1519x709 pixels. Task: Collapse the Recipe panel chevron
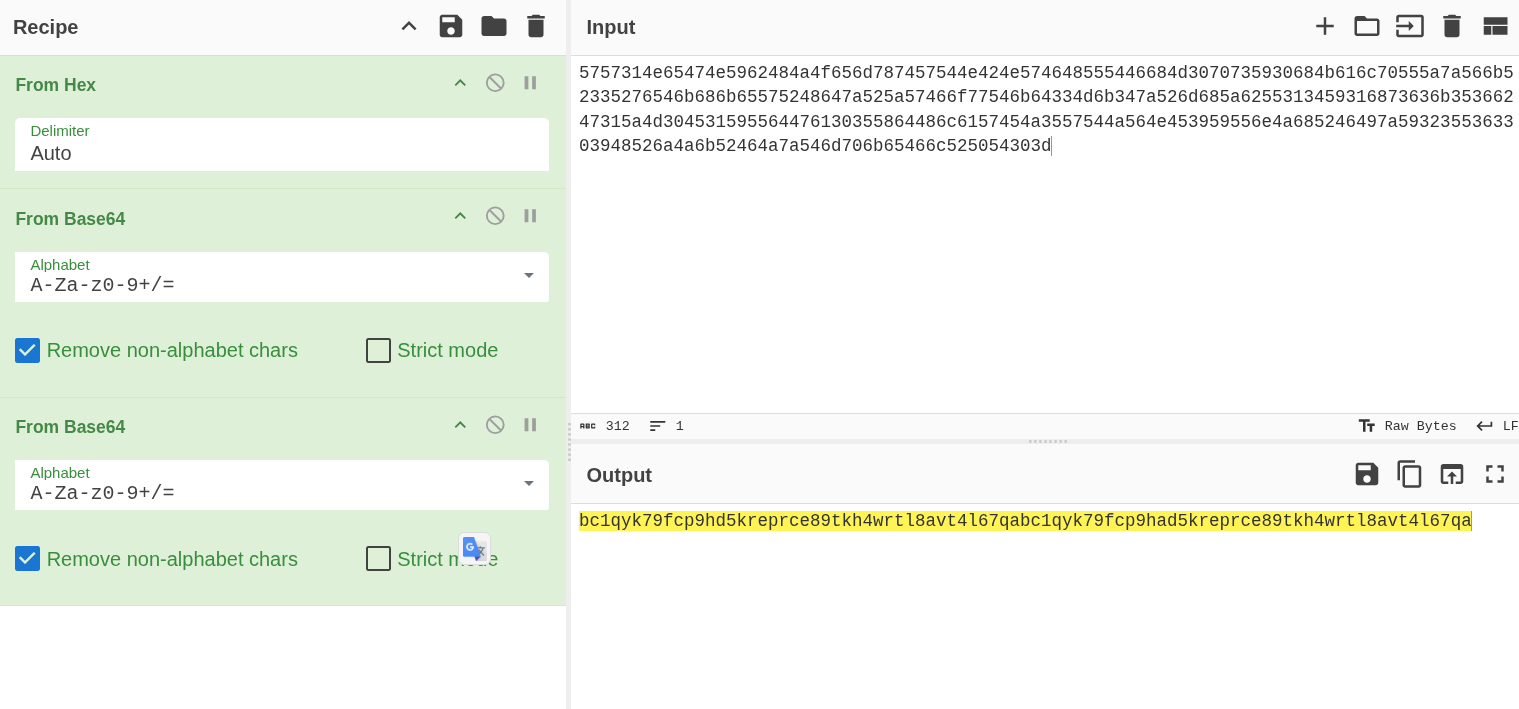pos(408,26)
